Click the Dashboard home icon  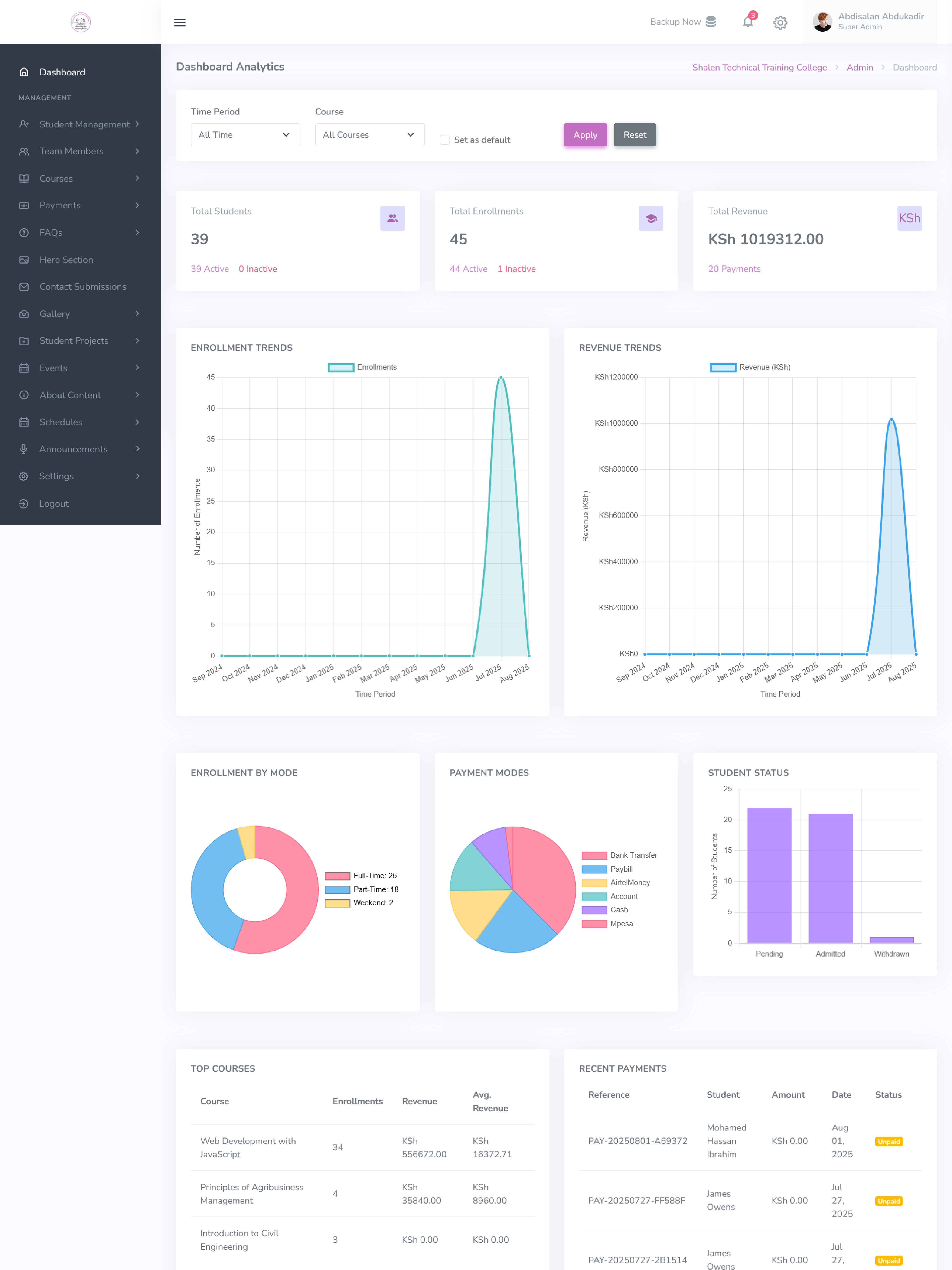coord(24,72)
